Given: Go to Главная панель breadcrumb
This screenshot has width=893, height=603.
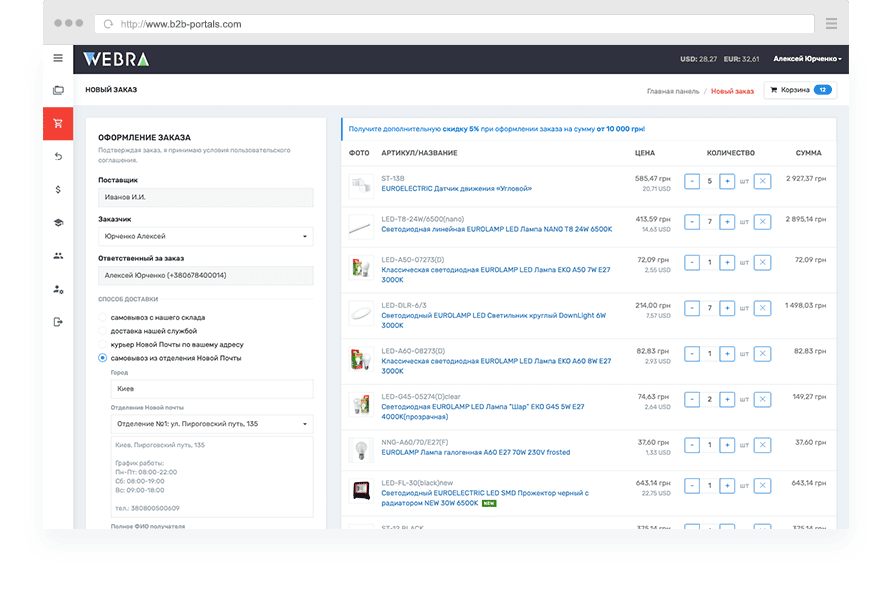Looking at the screenshot, I should coord(673,91).
